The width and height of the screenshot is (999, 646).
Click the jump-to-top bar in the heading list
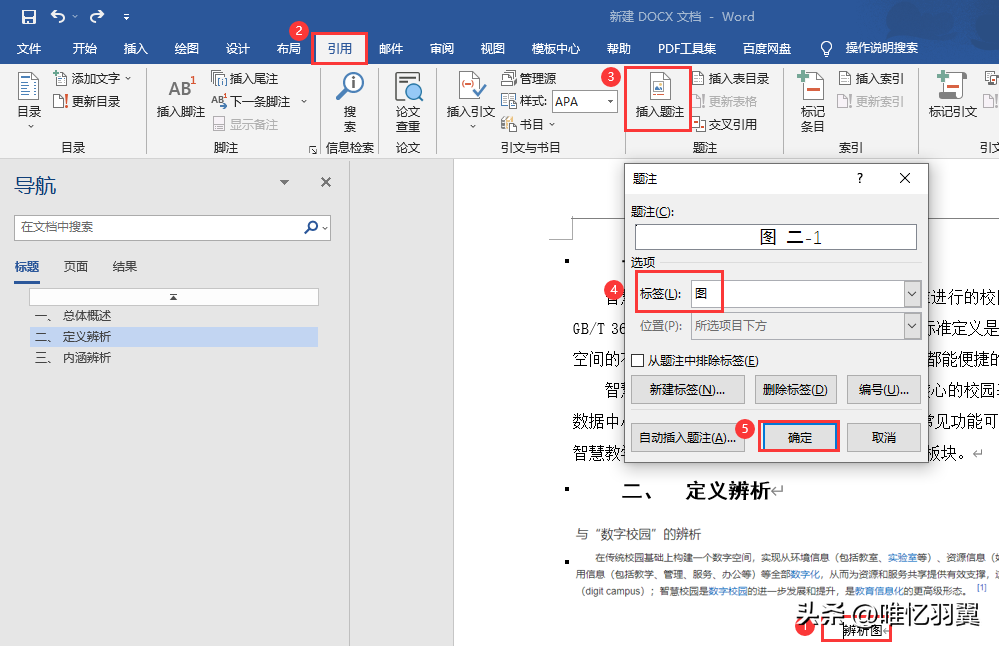pos(173,297)
